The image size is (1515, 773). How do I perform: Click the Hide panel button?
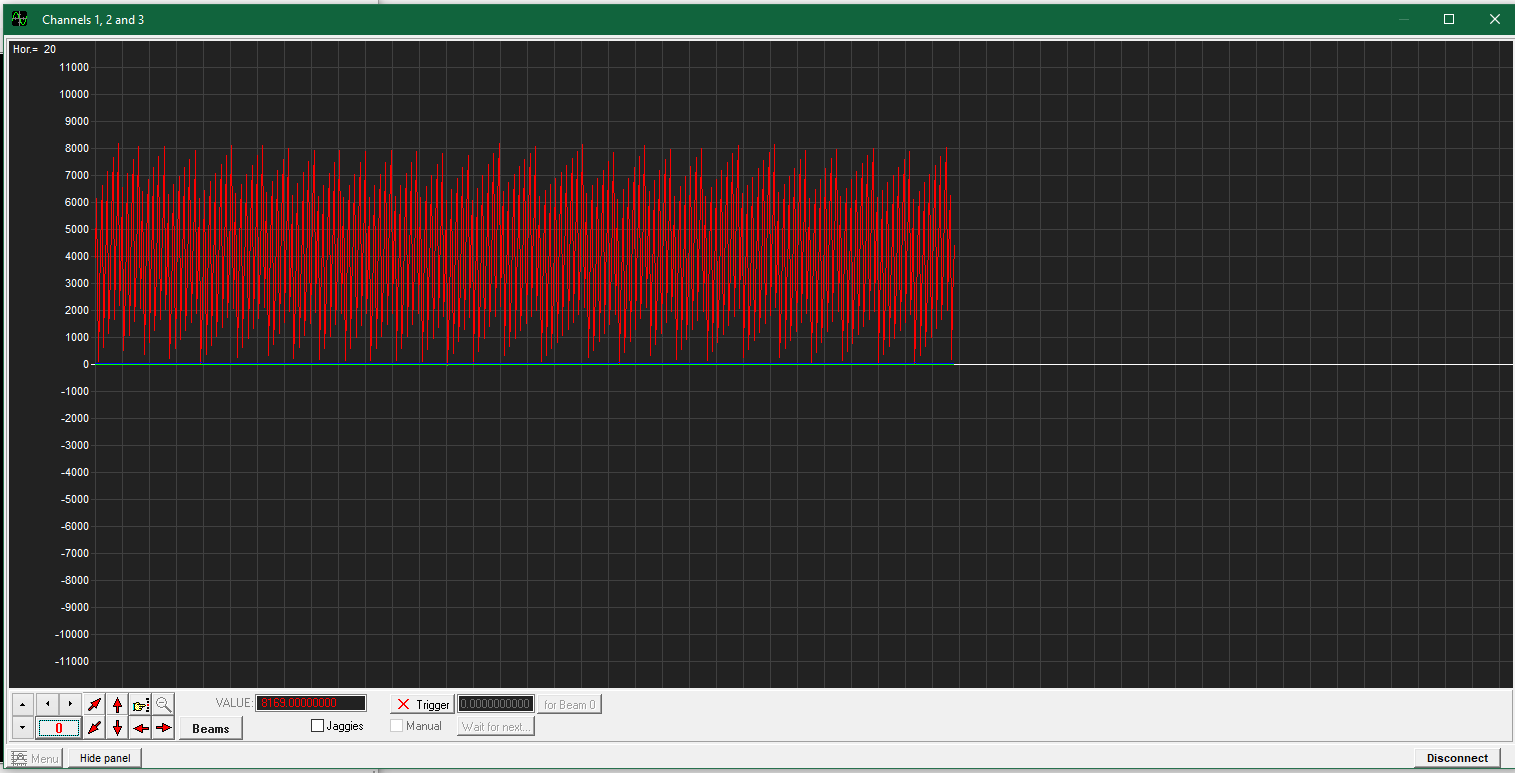coord(105,758)
